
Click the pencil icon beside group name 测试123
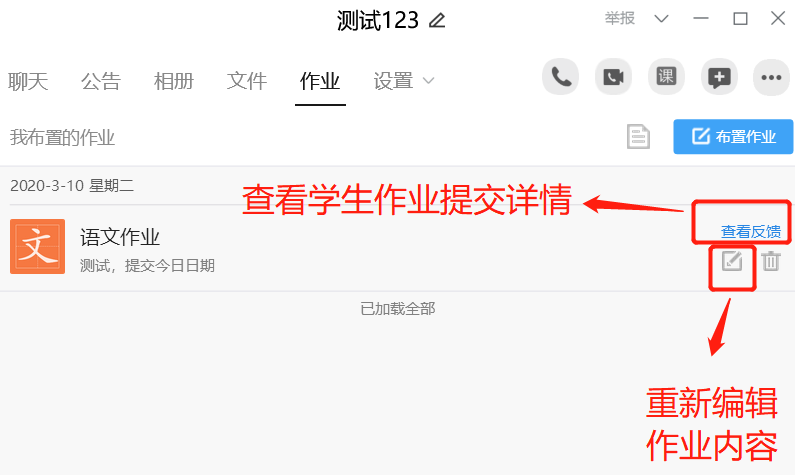pos(437,21)
